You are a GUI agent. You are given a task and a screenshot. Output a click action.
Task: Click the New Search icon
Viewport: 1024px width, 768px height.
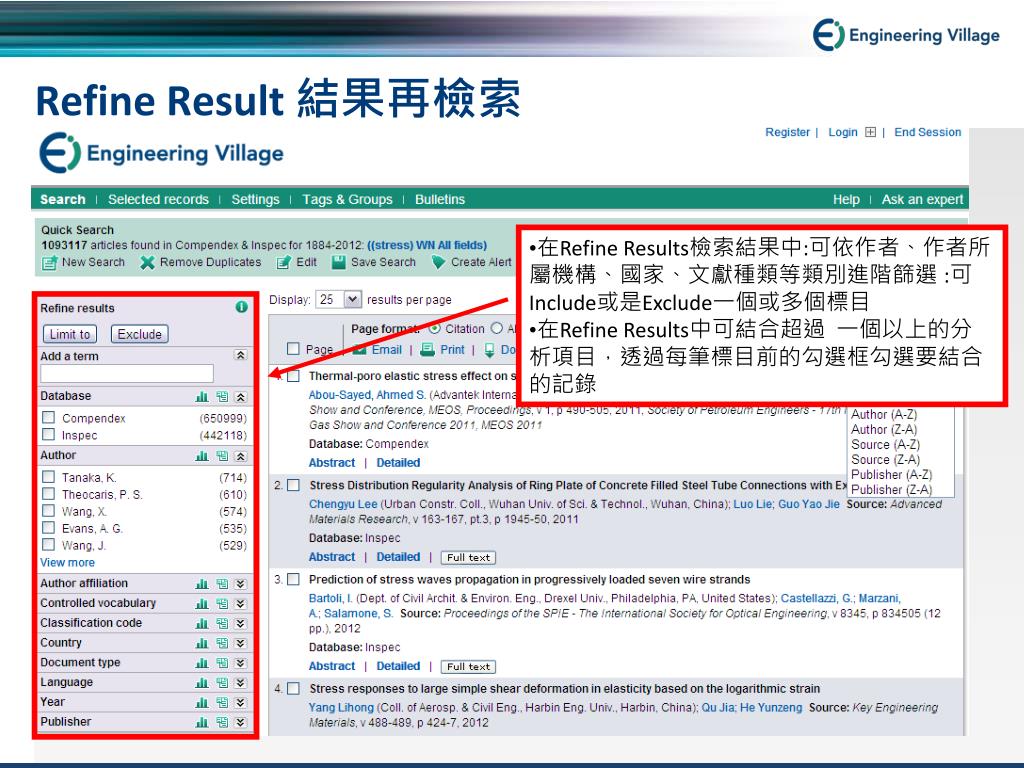(50, 263)
